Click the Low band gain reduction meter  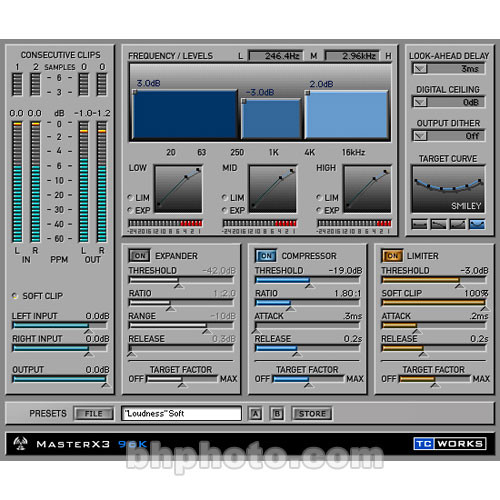pos(165,223)
